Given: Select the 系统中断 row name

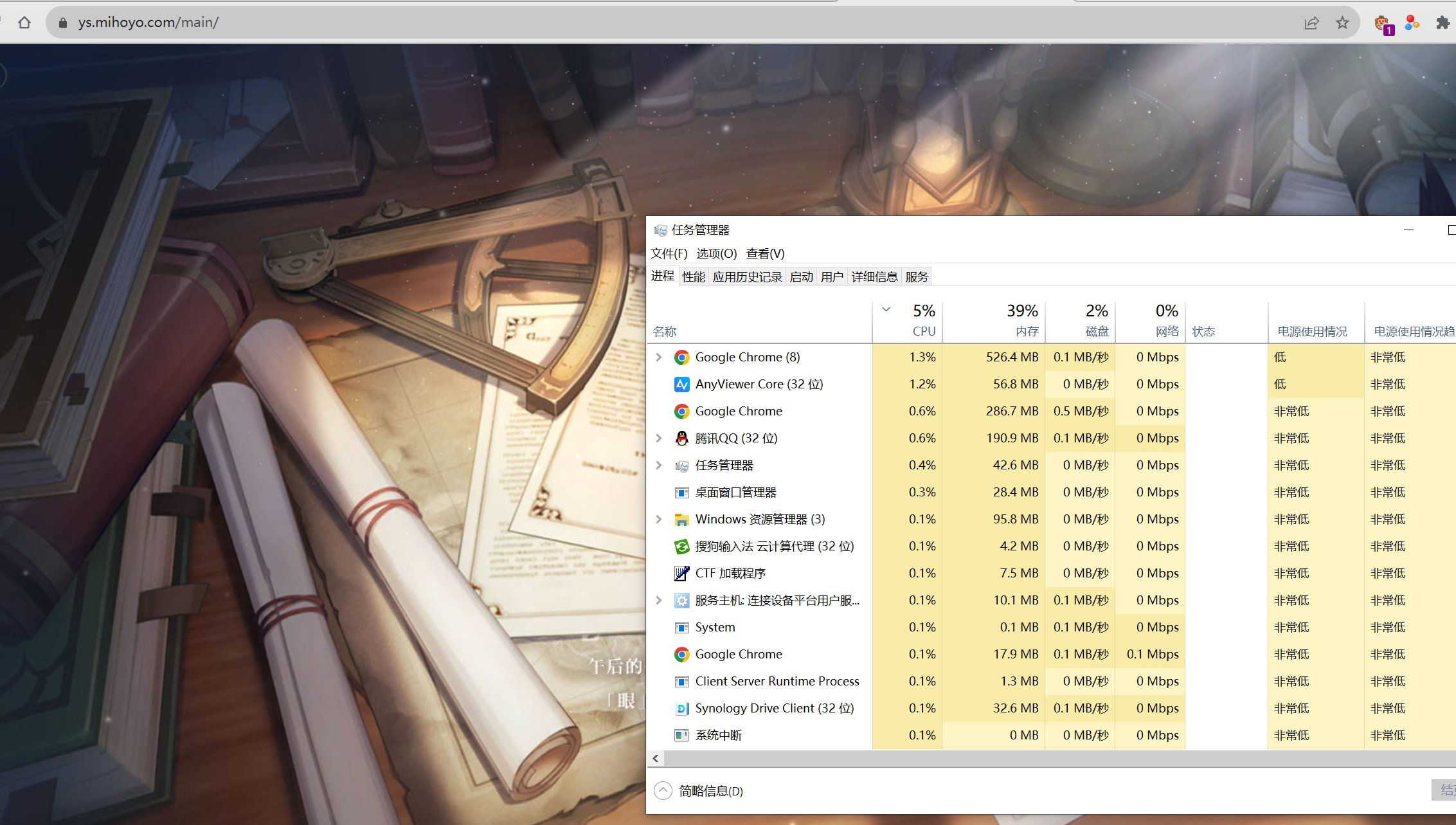Looking at the screenshot, I should point(719,736).
